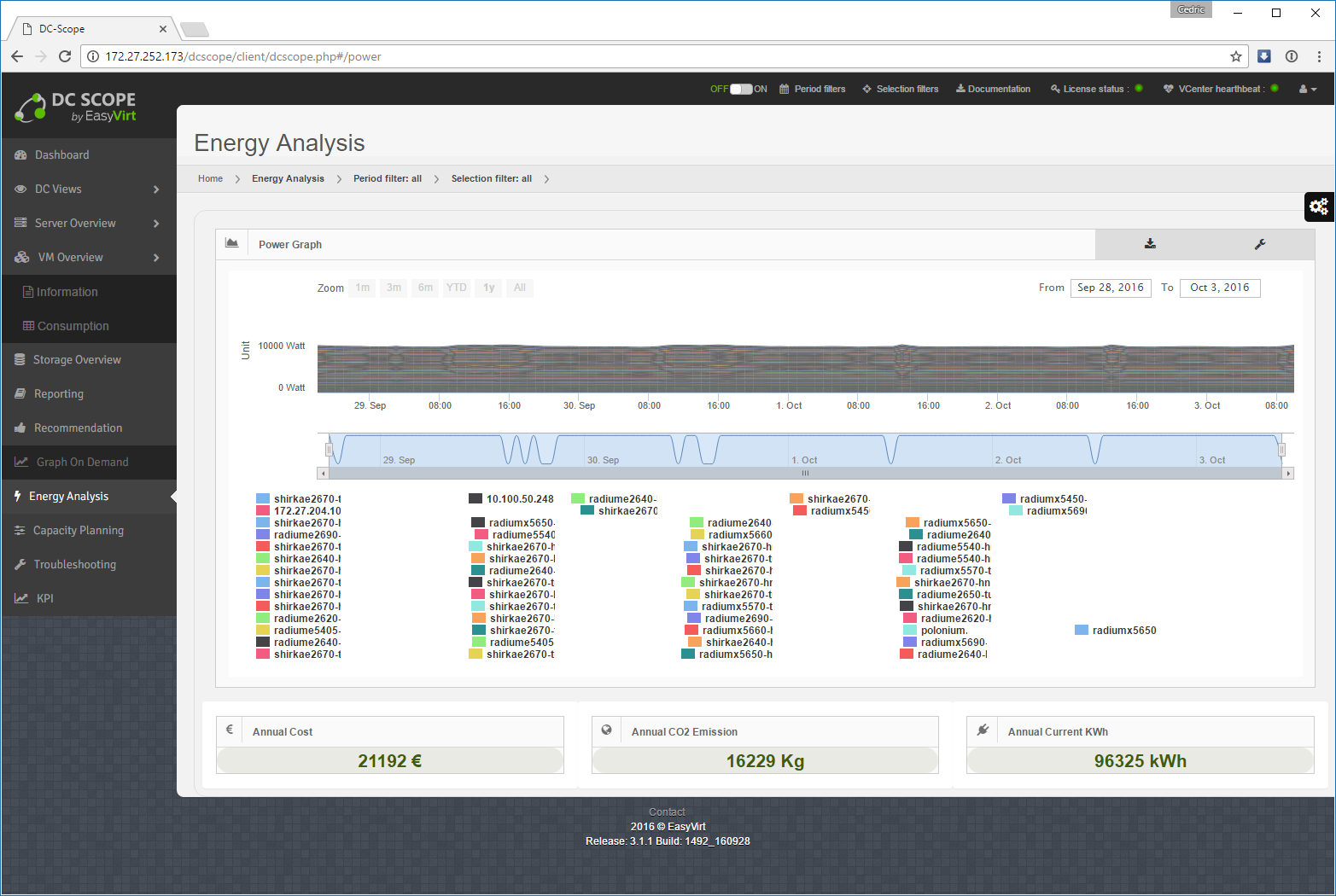Click the right handle of graph range navigator
The height and width of the screenshot is (896, 1336).
[x=1281, y=450]
